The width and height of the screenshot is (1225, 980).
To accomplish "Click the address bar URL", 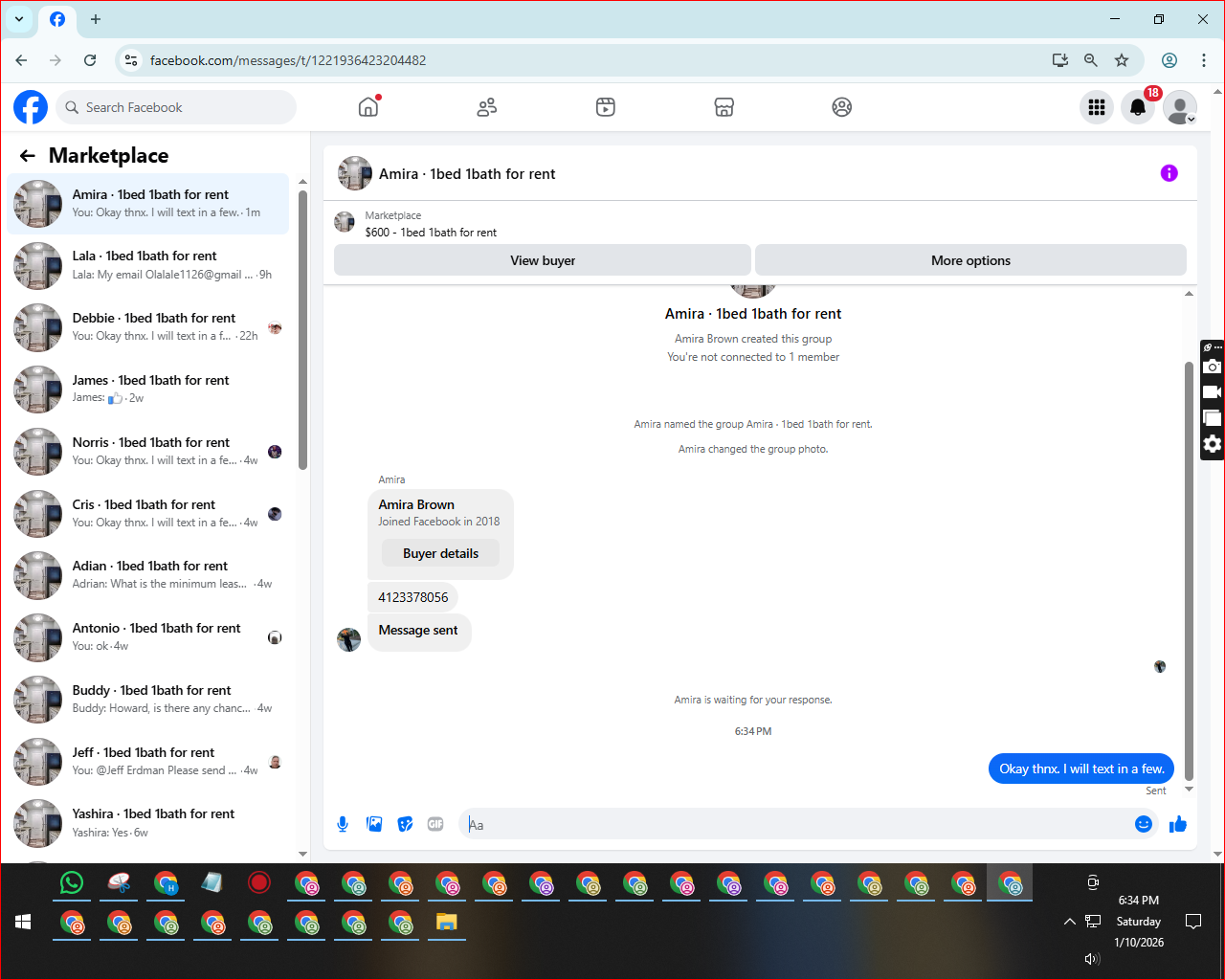I will [288, 60].
